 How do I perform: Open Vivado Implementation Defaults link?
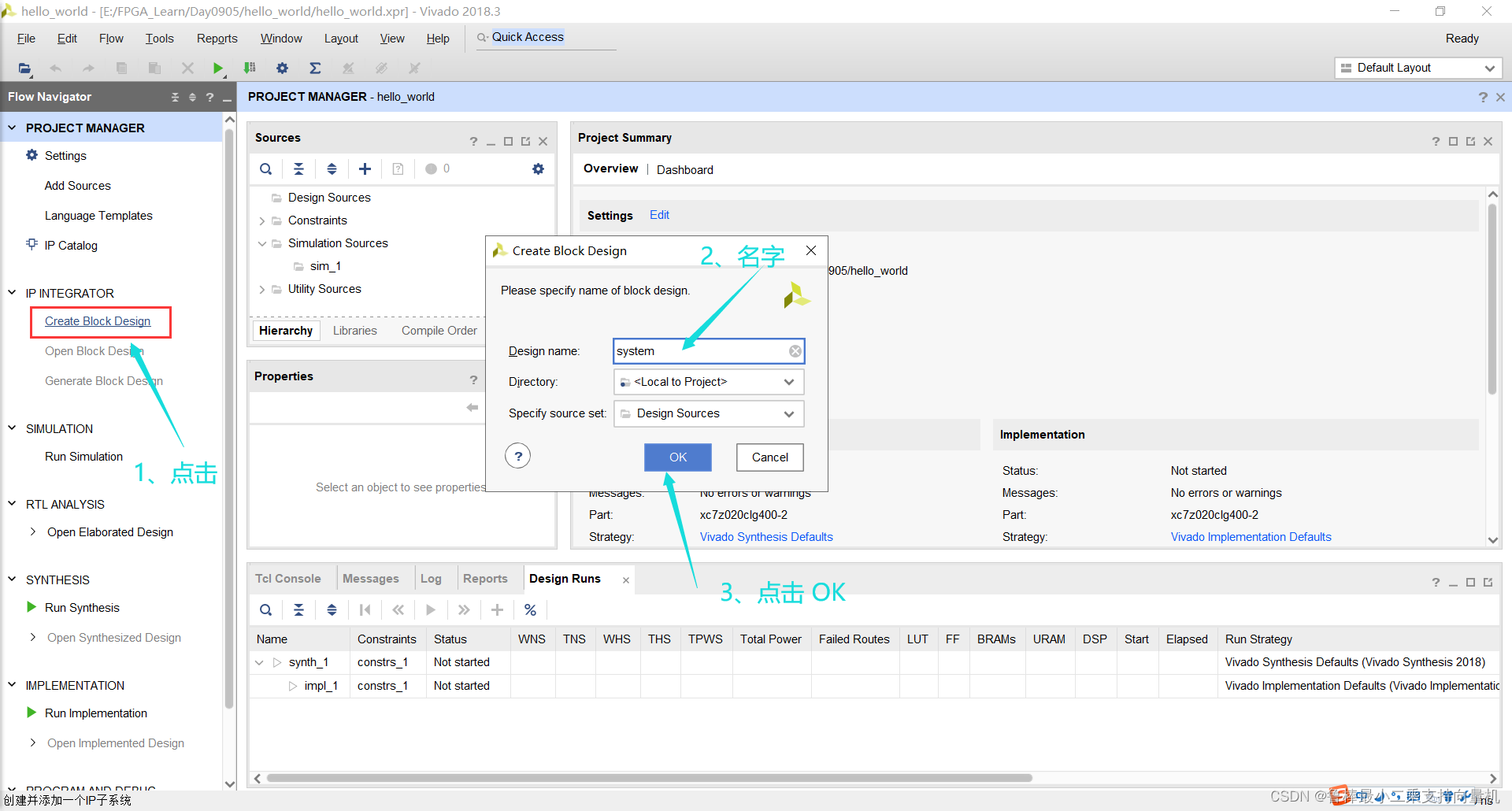point(1251,537)
